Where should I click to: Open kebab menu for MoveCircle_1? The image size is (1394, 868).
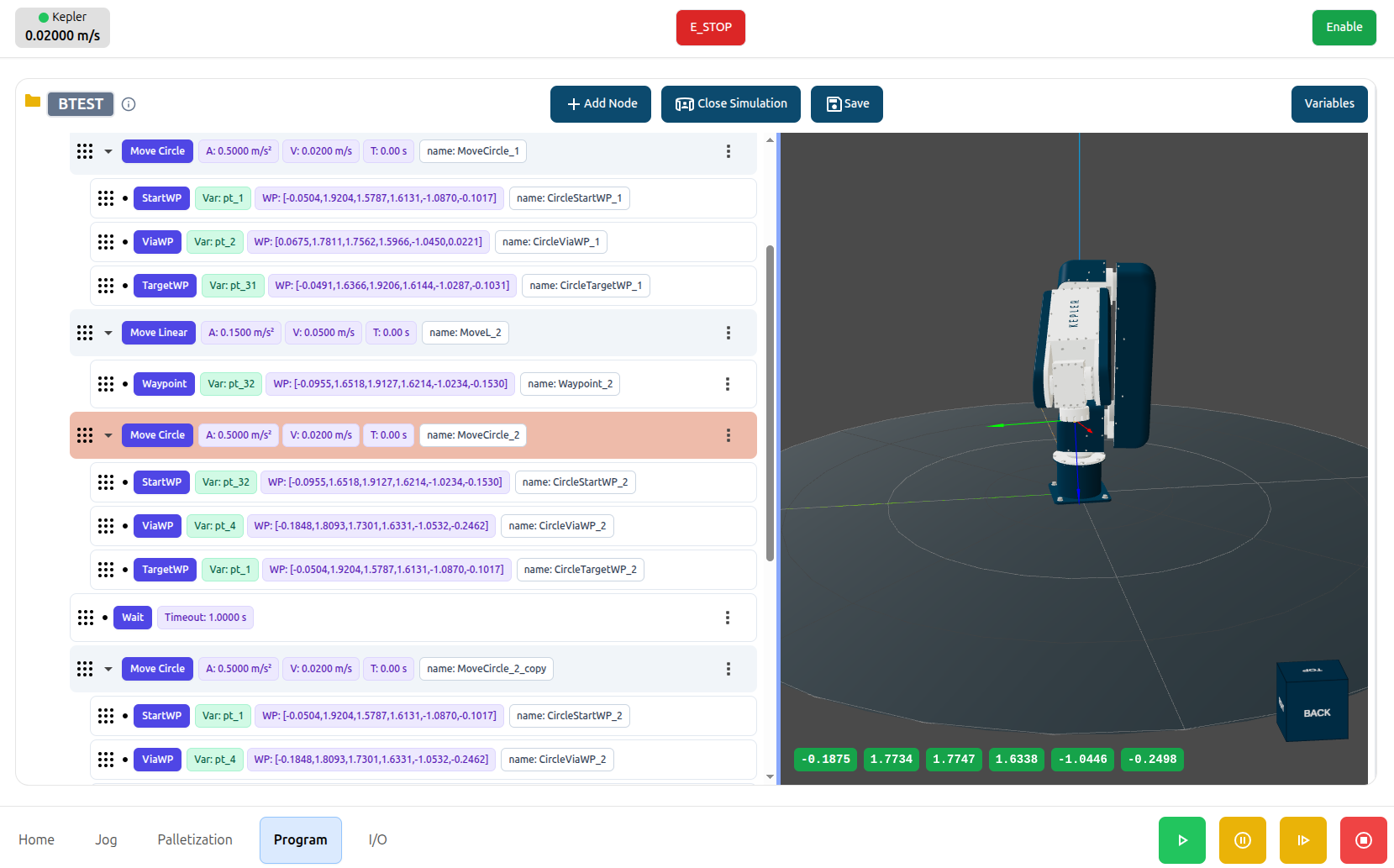point(729,151)
